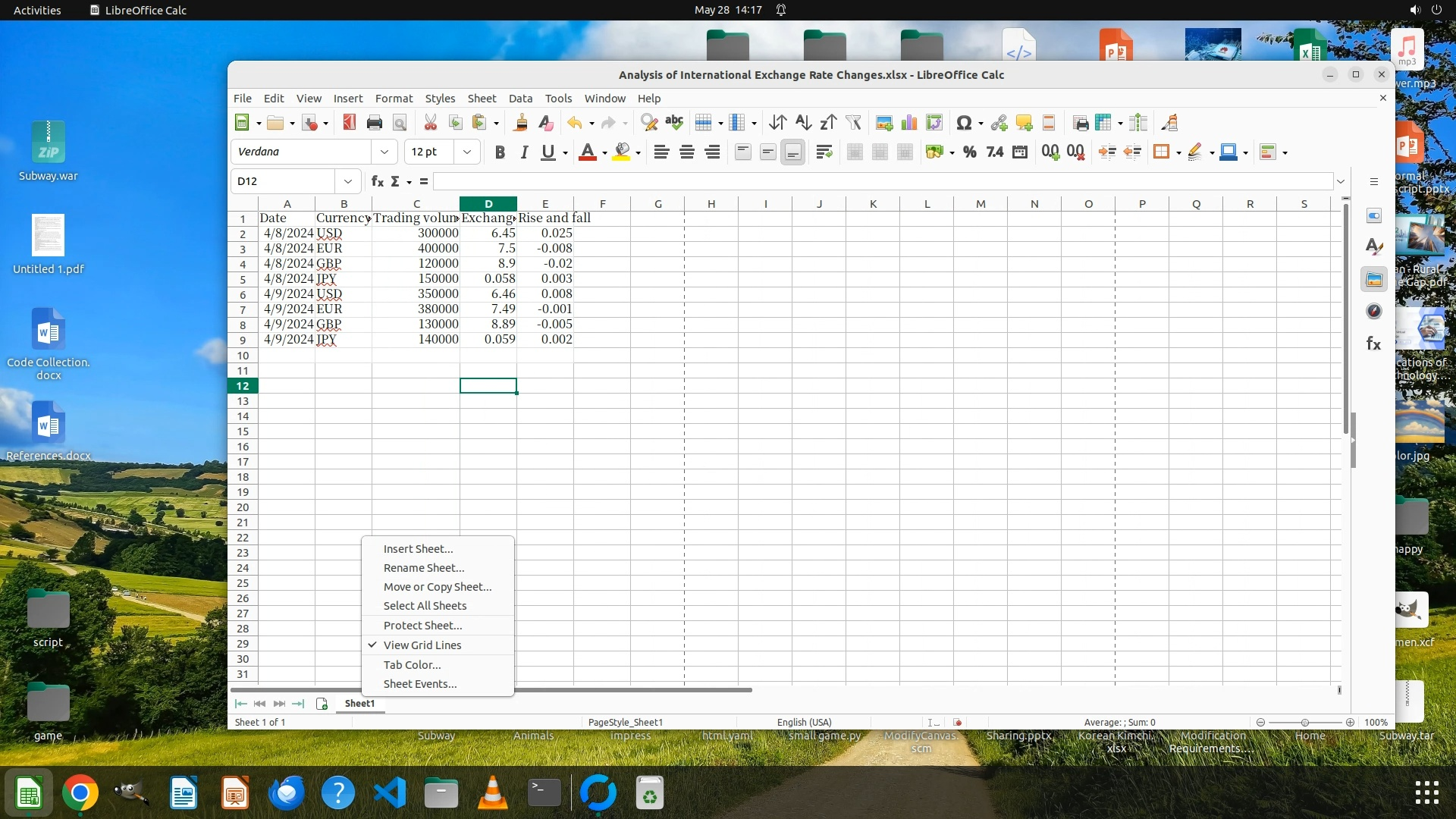Image resolution: width=1456 pixels, height=819 pixels.
Task: Open the sidebar Navigator panel icon
Action: point(1373,312)
